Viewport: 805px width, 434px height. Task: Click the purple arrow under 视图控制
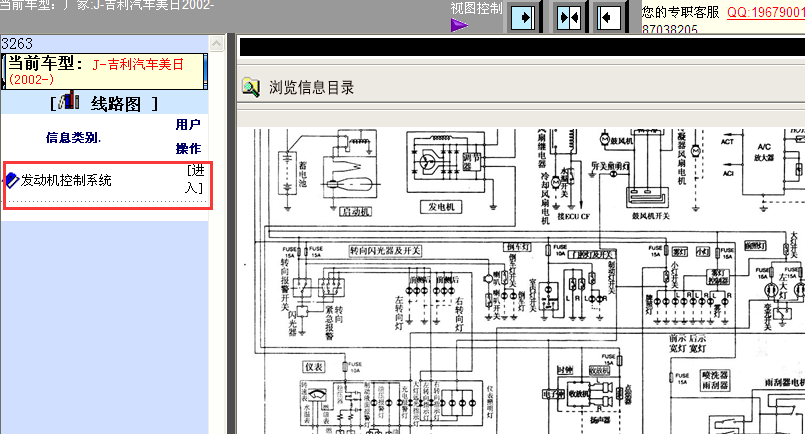coord(459,25)
